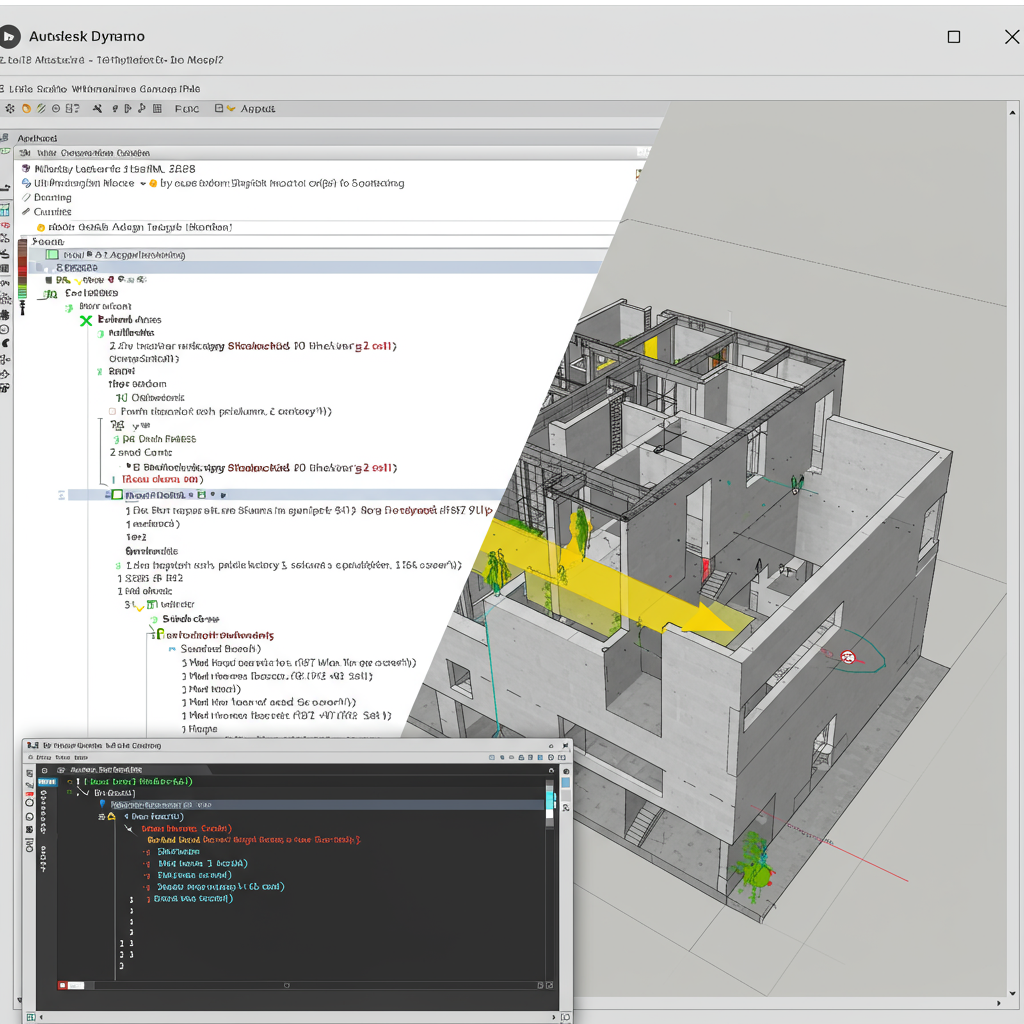
Task: Click the gear icon in the main toolbar
Action: (10, 108)
